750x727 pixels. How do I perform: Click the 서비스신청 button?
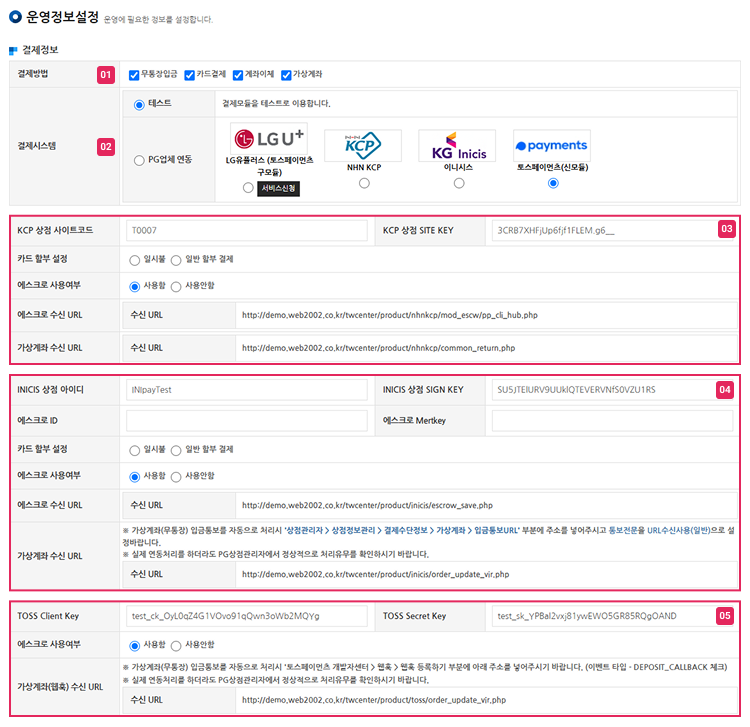click(278, 188)
